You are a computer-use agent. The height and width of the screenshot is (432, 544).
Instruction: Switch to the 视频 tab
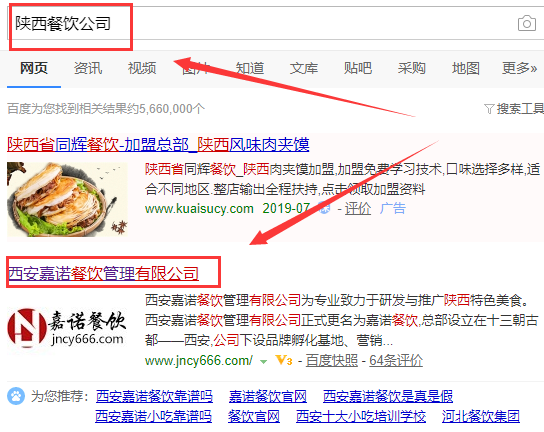tap(142, 68)
